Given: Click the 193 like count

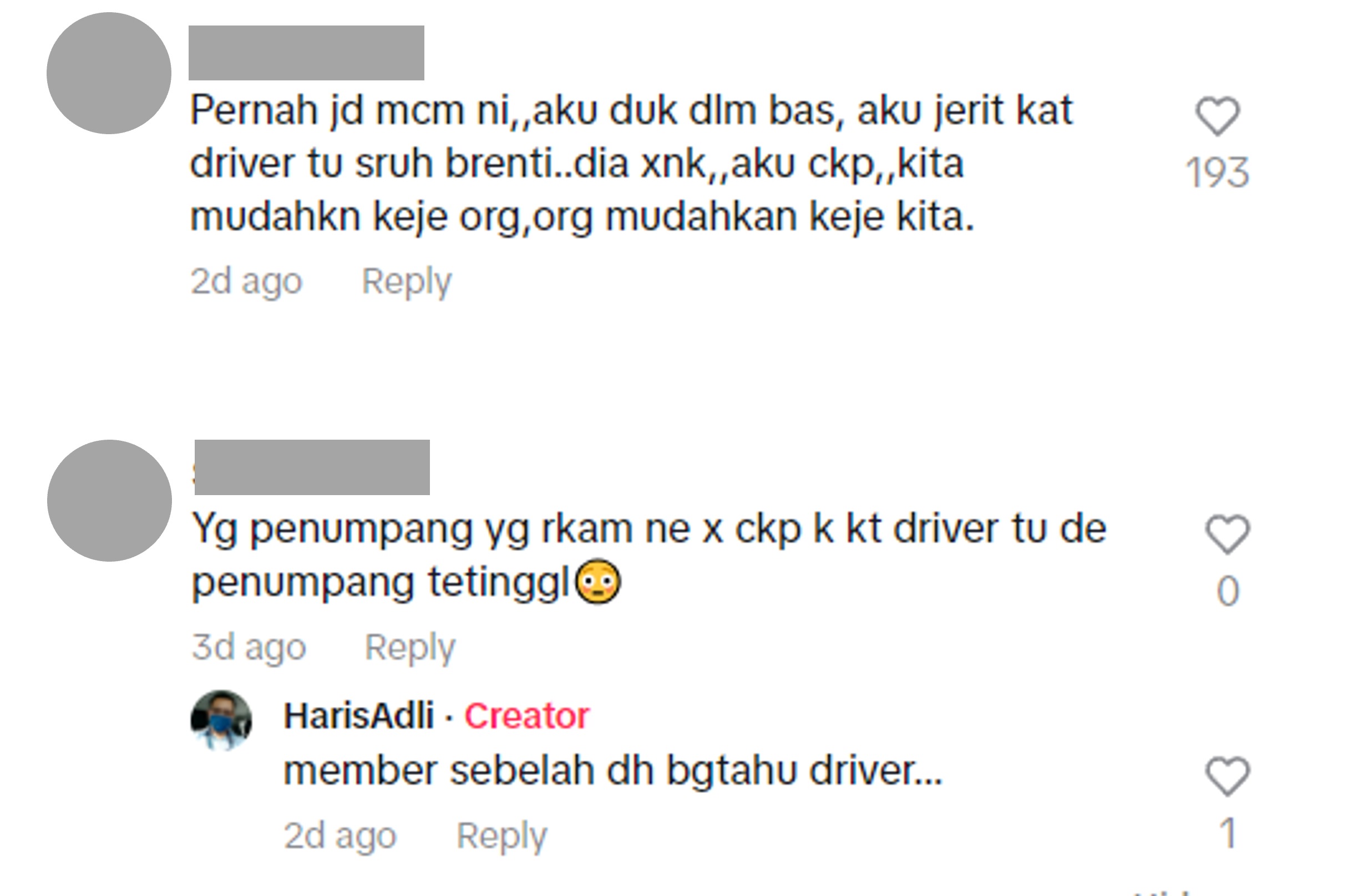Looking at the screenshot, I should click(x=1218, y=172).
